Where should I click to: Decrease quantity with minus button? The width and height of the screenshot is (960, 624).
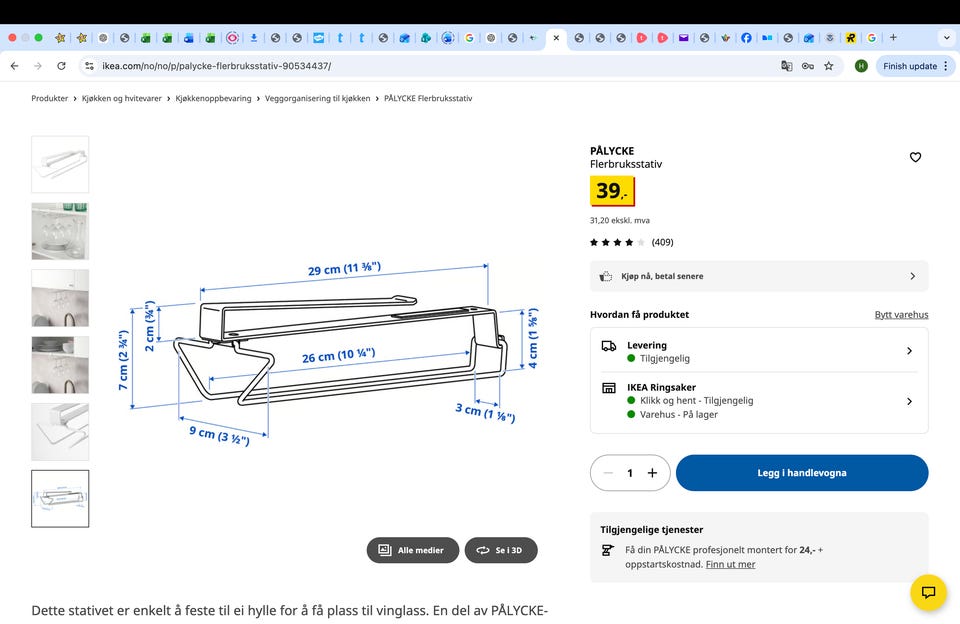pos(608,473)
